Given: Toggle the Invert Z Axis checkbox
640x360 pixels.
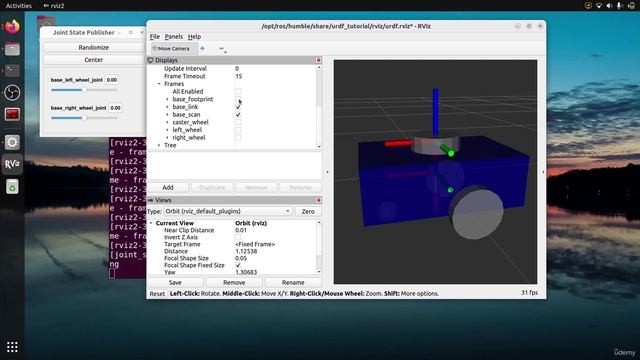Looking at the screenshot, I should point(238,237).
